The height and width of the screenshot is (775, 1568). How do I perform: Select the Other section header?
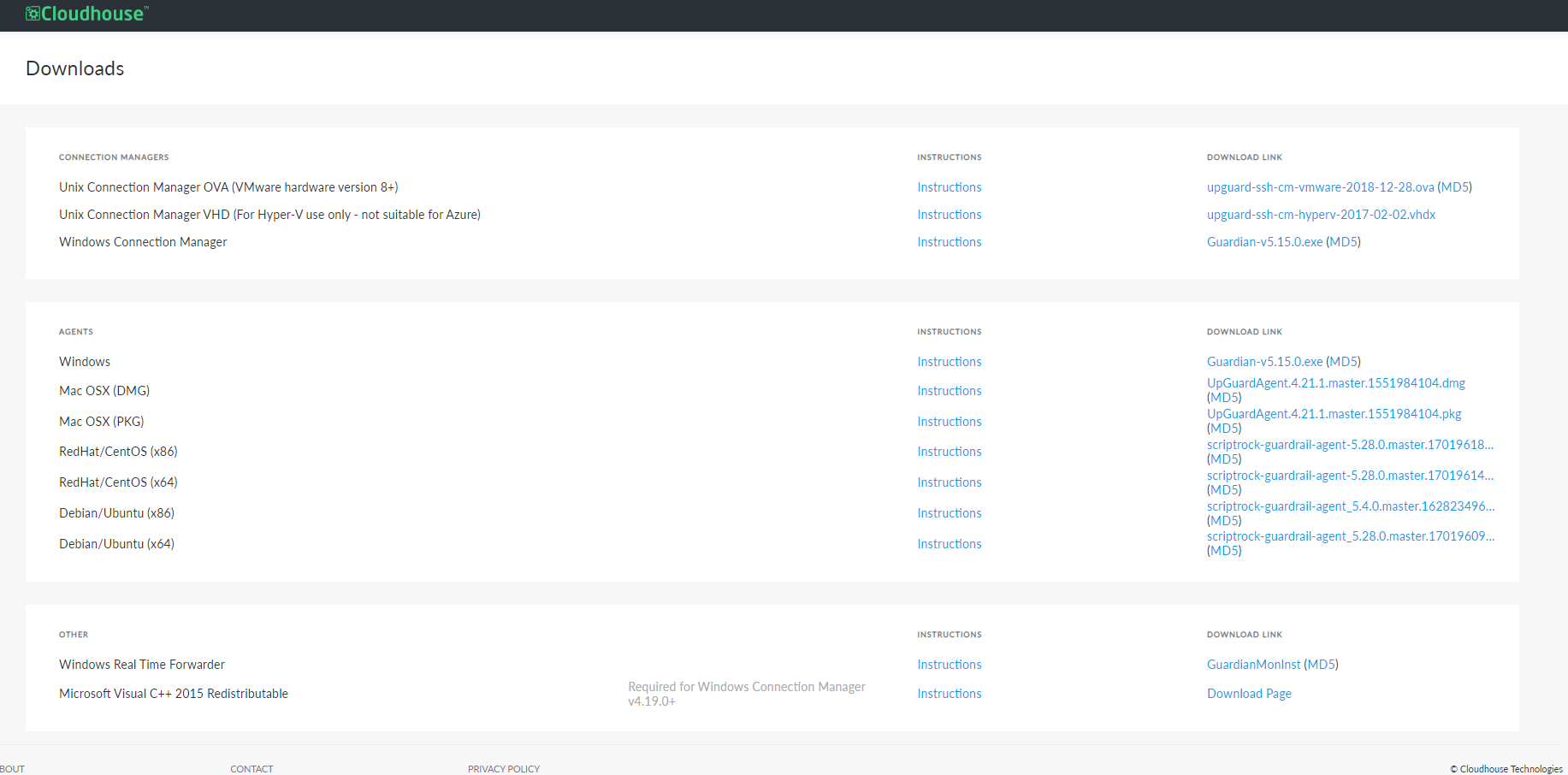(x=74, y=635)
